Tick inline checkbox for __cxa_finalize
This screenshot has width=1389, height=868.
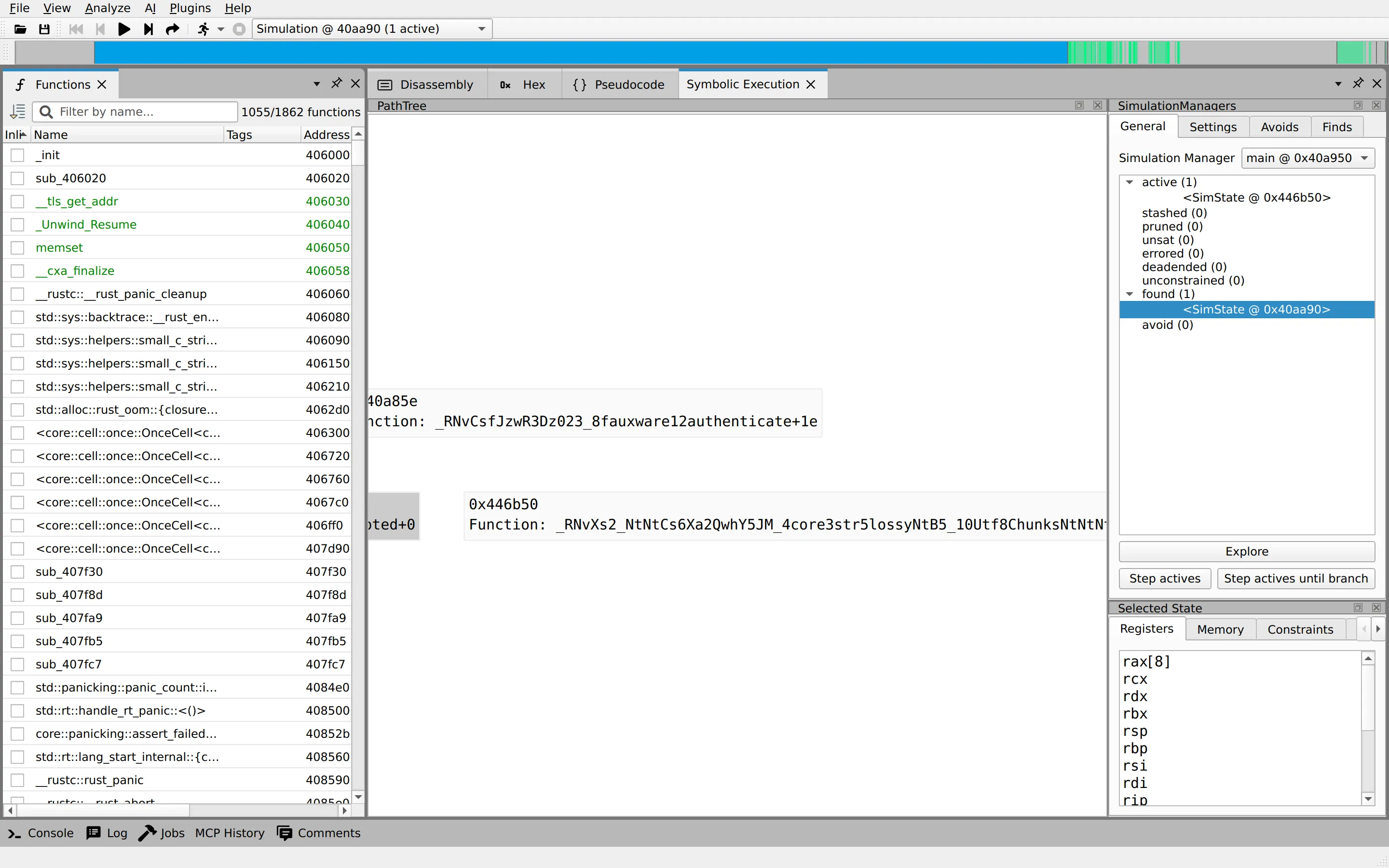click(18, 271)
